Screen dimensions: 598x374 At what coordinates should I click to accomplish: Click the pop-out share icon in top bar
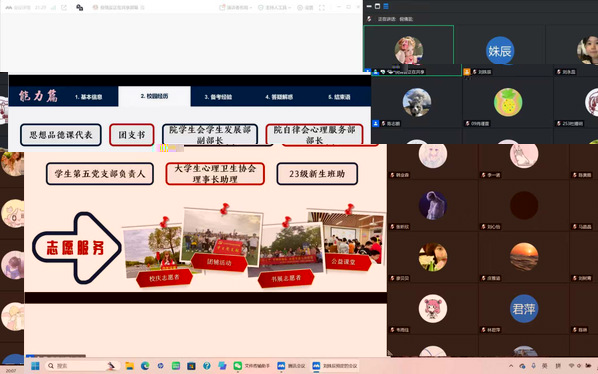pos(64,7)
